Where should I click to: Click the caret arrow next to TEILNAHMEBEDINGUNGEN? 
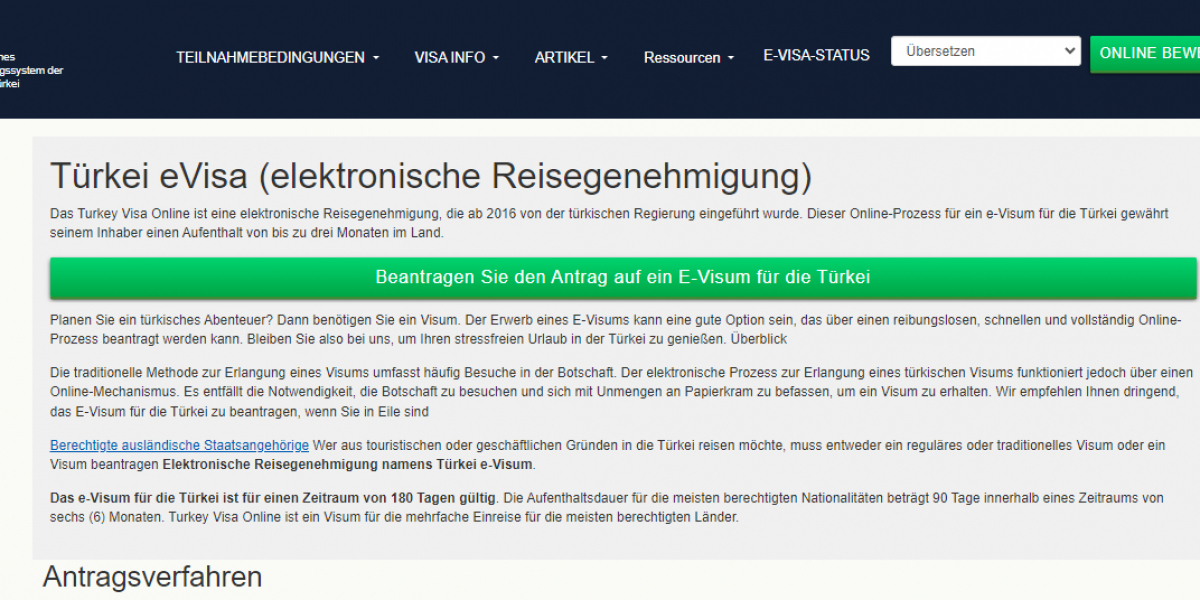[376, 59]
